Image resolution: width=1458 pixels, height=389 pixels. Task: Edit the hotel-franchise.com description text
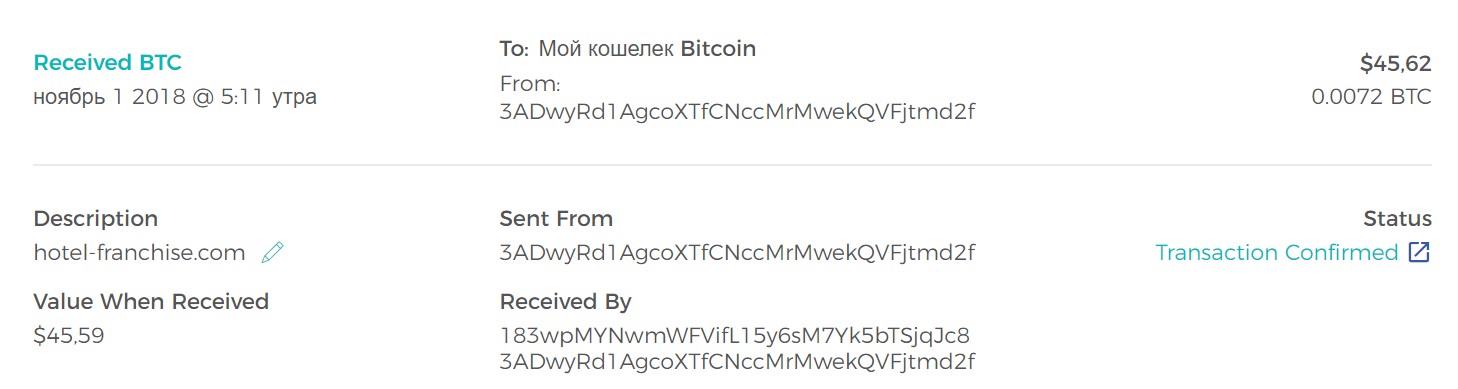(139, 253)
